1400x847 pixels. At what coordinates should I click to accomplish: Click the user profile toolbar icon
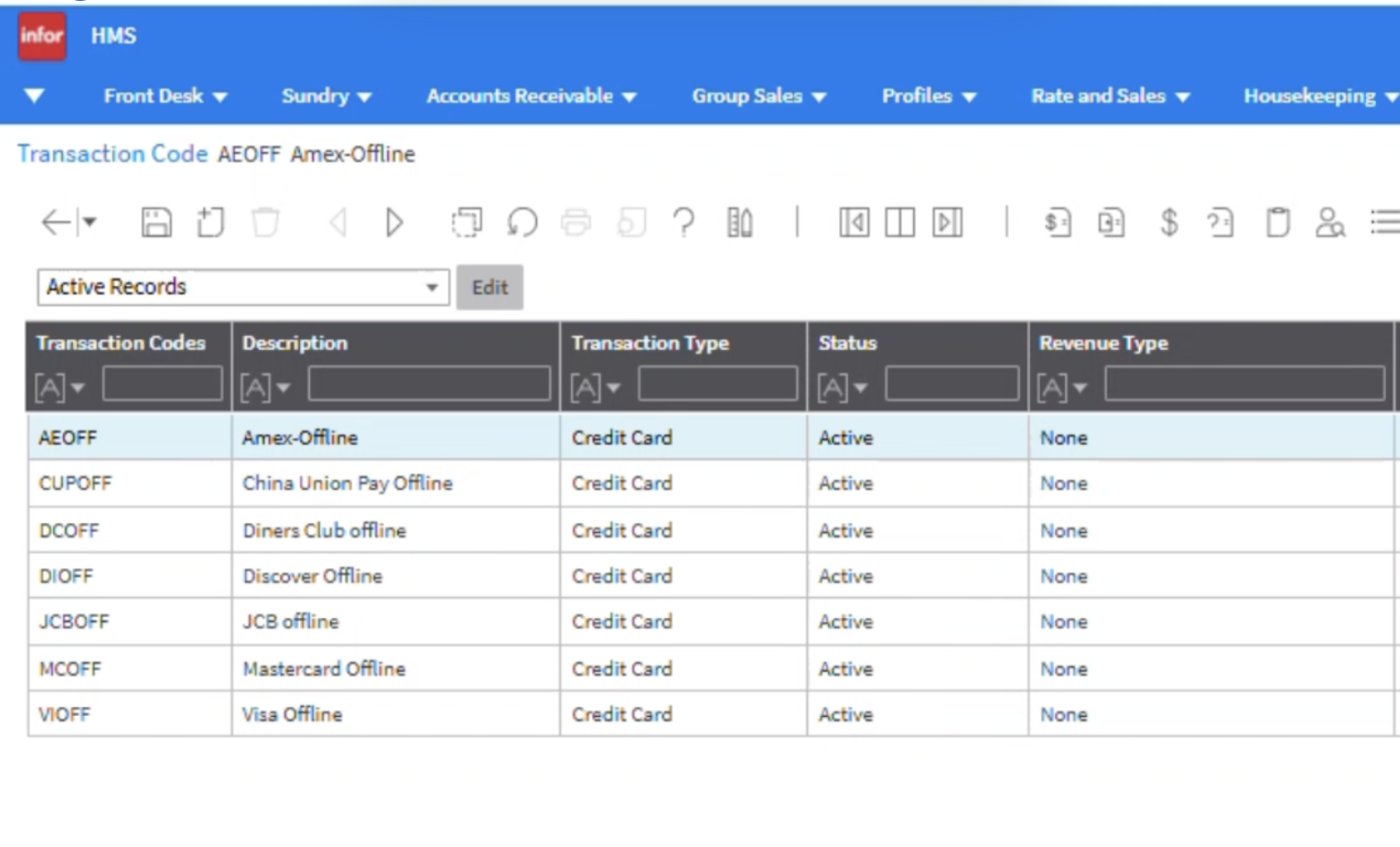click(1329, 222)
